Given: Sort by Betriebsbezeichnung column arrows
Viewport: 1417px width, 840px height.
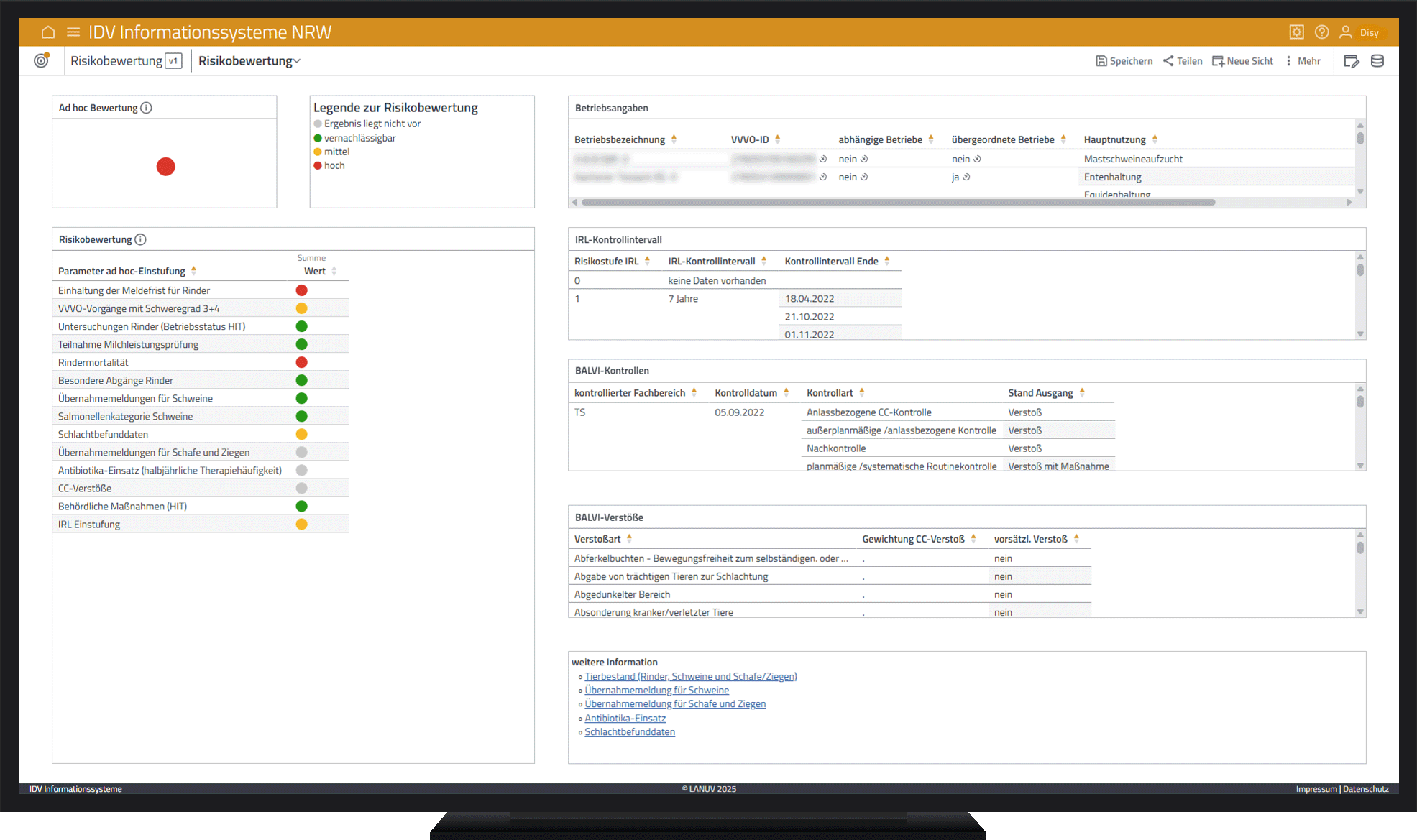Looking at the screenshot, I should (x=674, y=139).
